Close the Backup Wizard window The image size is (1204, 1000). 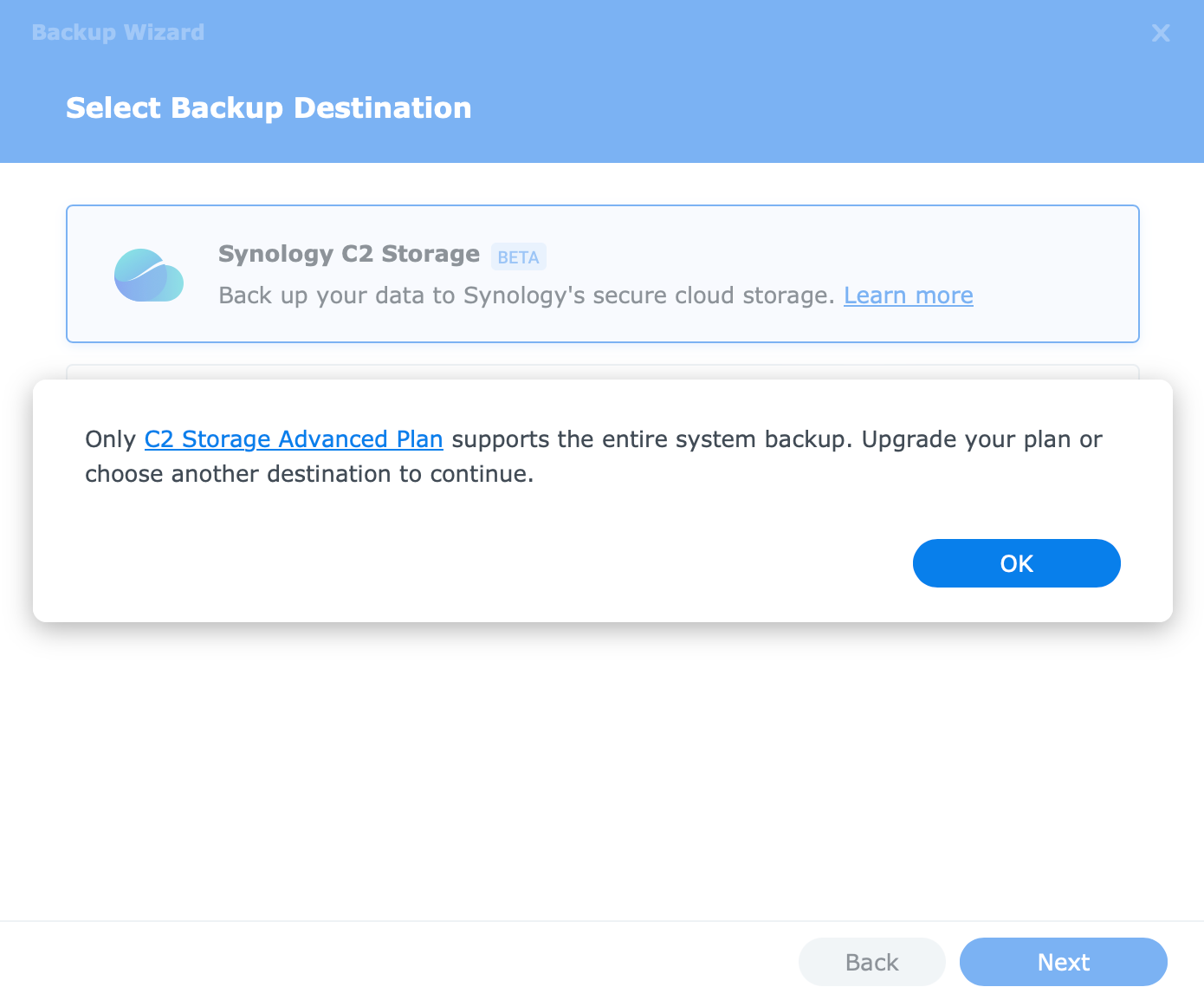tap(1161, 33)
